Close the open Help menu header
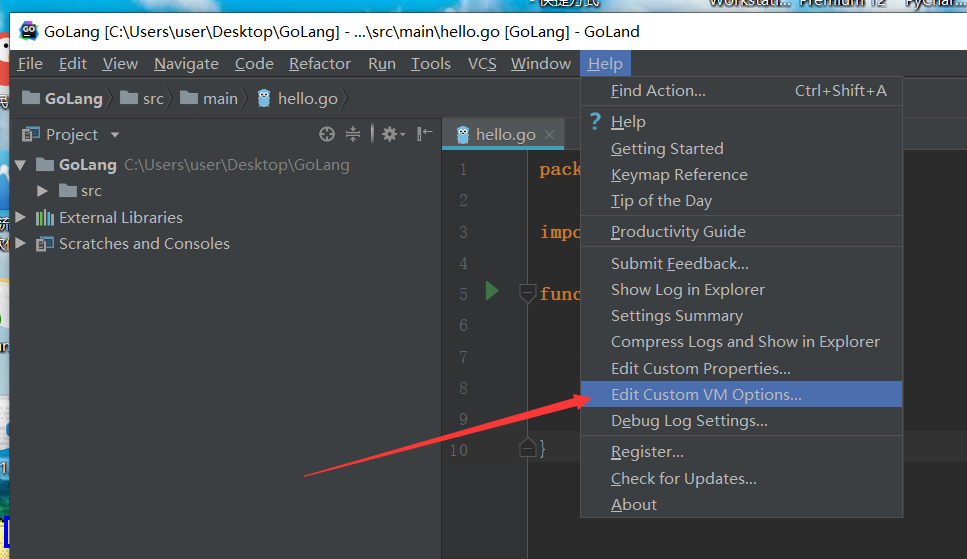967x559 pixels. pos(605,64)
